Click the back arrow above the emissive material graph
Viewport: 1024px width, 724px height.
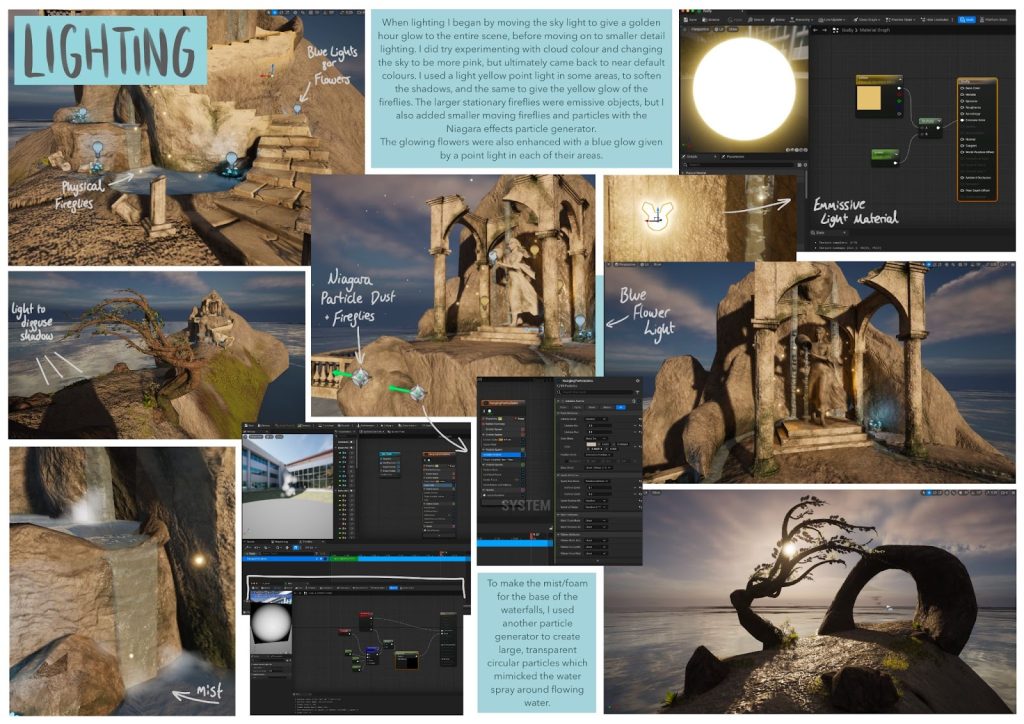point(815,30)
